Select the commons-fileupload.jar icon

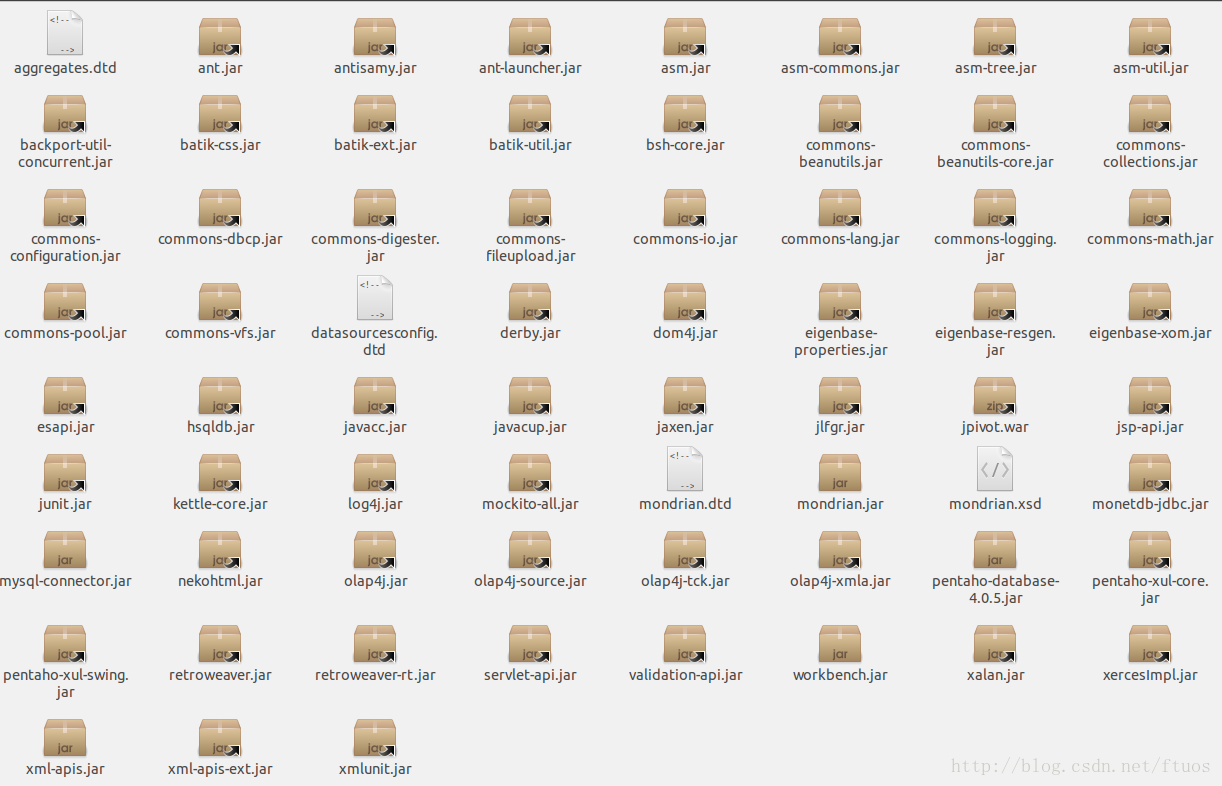[530, 208]
